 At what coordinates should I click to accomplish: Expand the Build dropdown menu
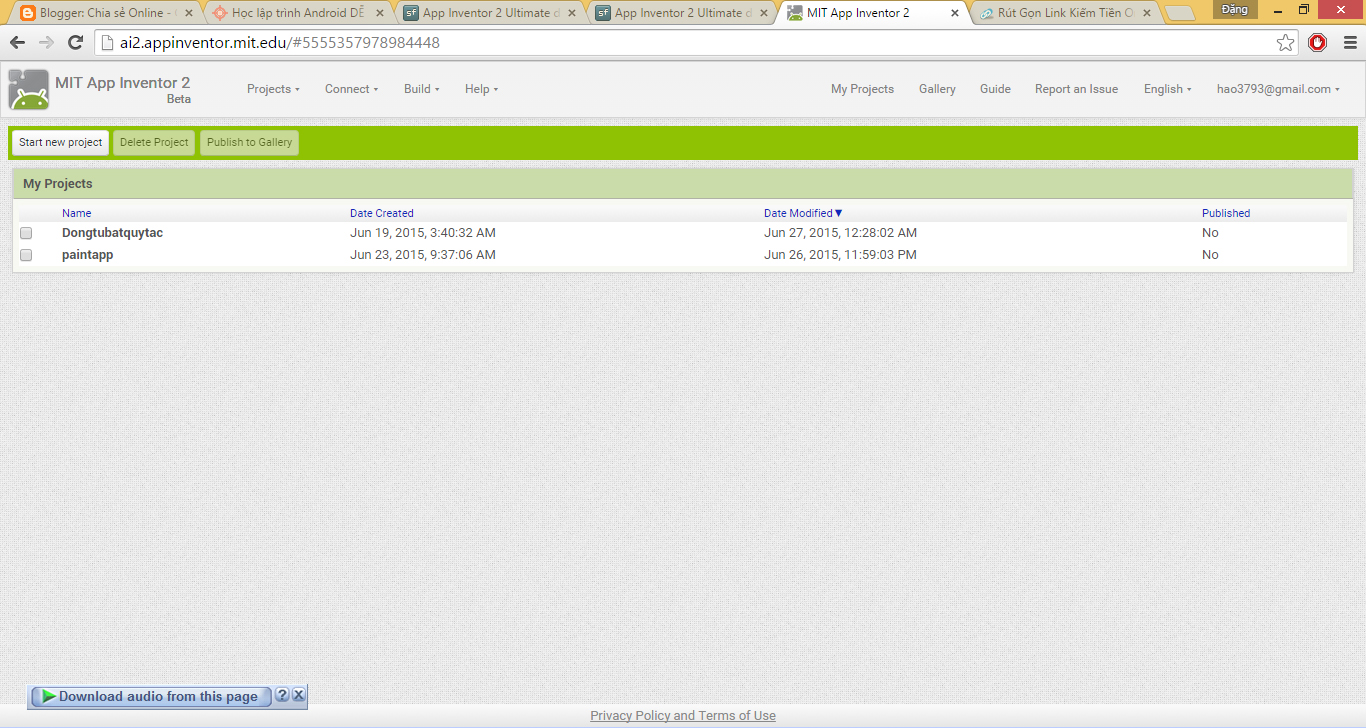pyautogui.click(x=421, y=89)
